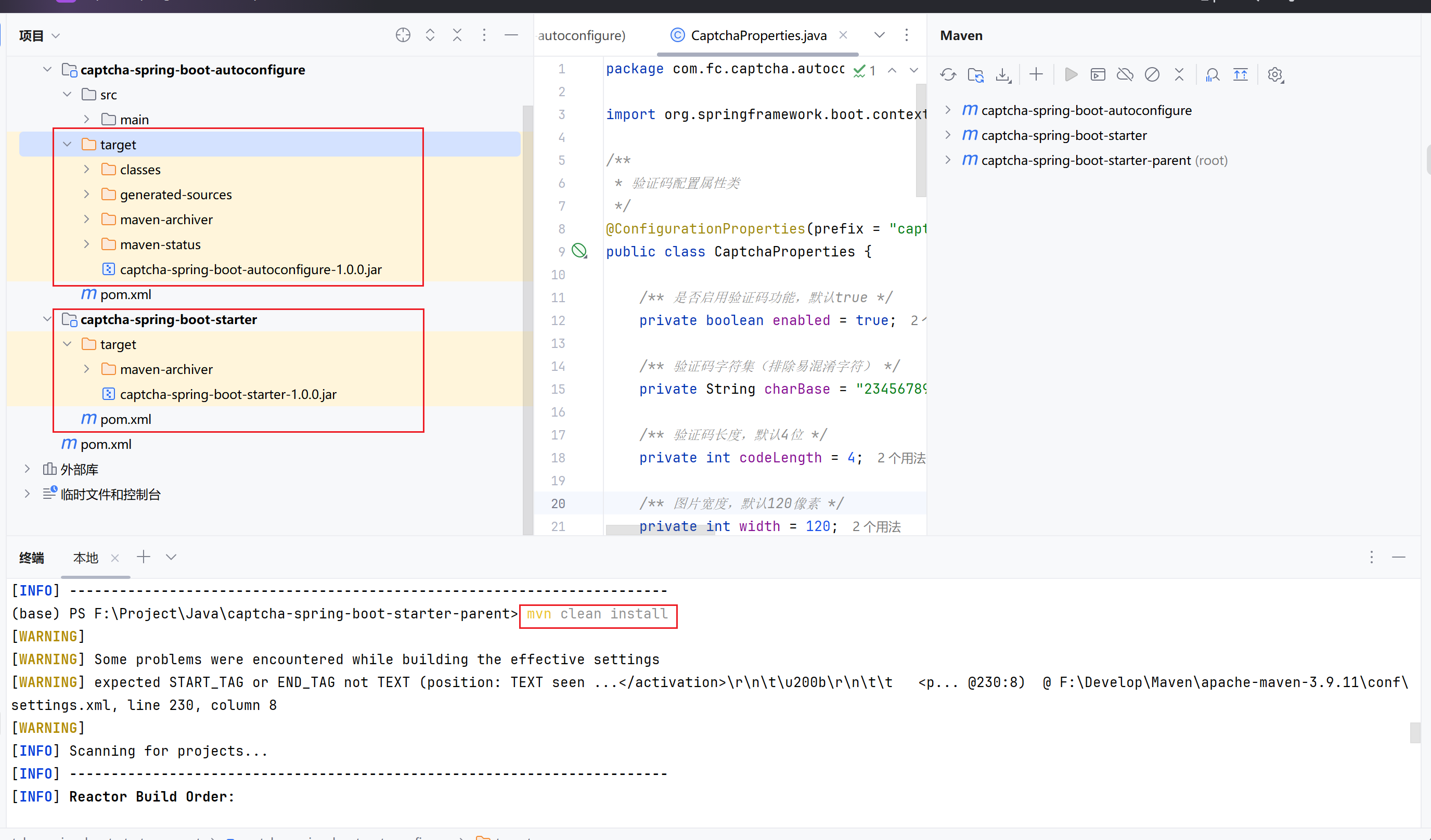This screenshot has width=1431, height=840.
Task: Open the 项目 panel dropdown
Action: [x=56, y=35]
